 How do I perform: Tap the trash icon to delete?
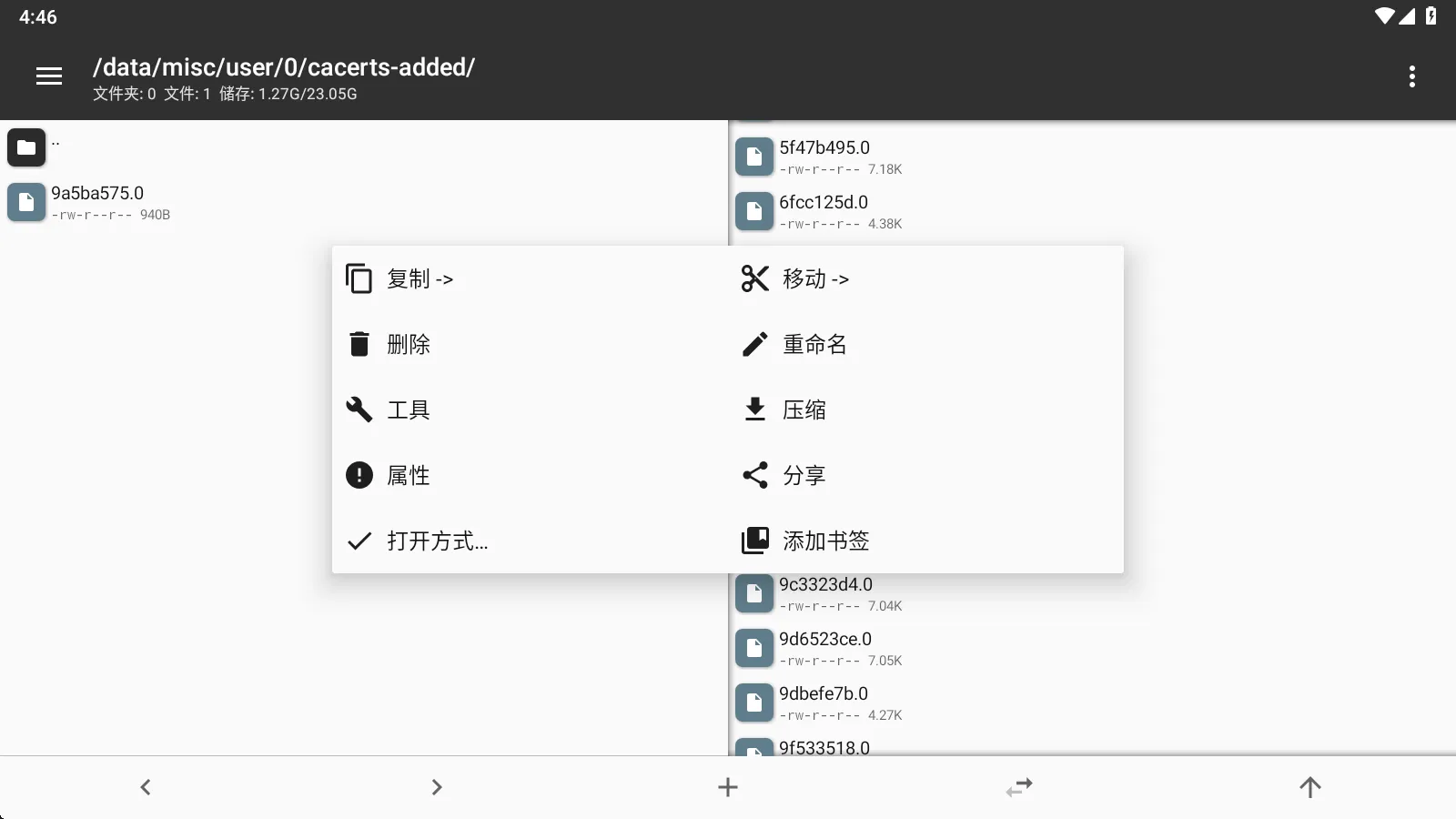[x=359, y=344]
